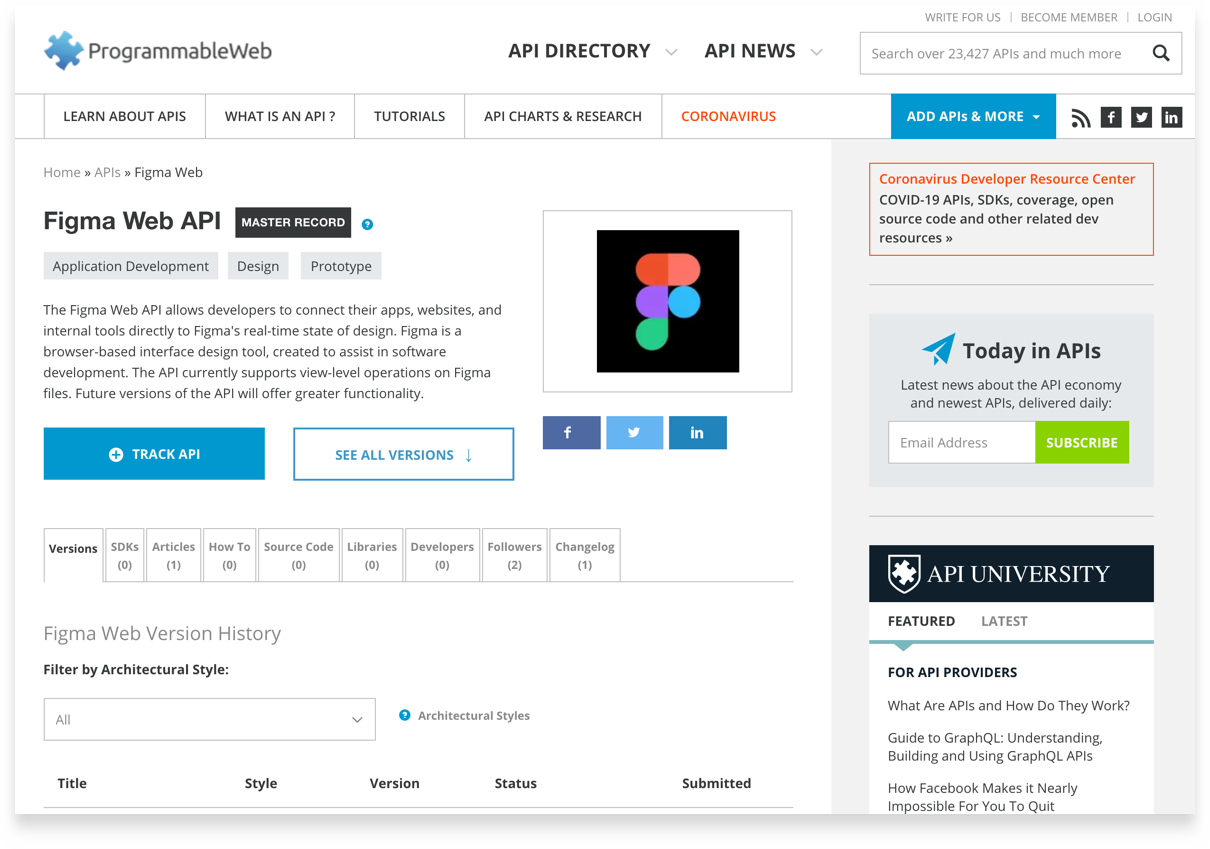
Task: Open What Are APIs and How Do They Work?
Action: tap(1009, 705)
